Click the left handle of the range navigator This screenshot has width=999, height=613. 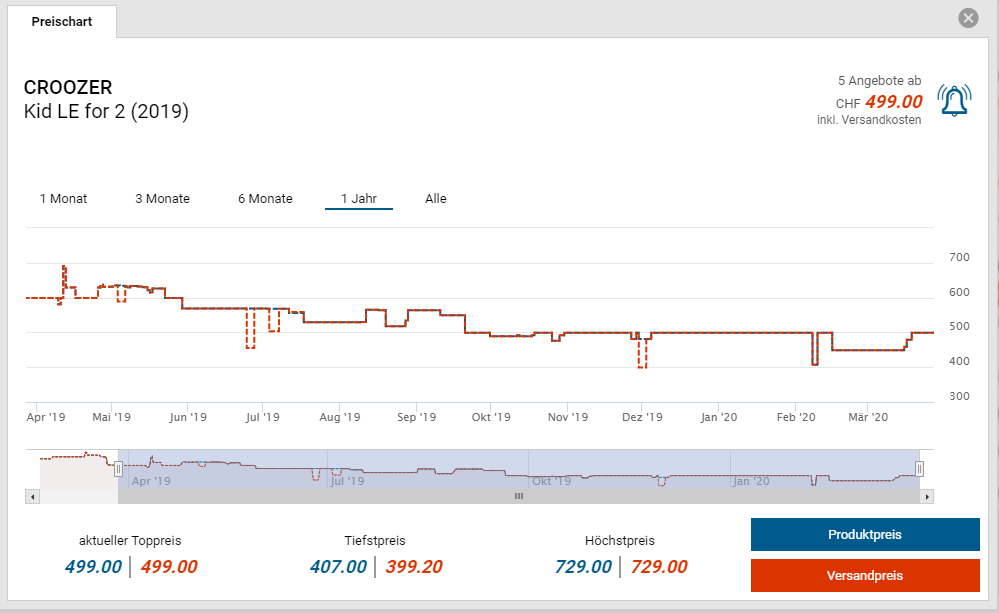[118, 468]
